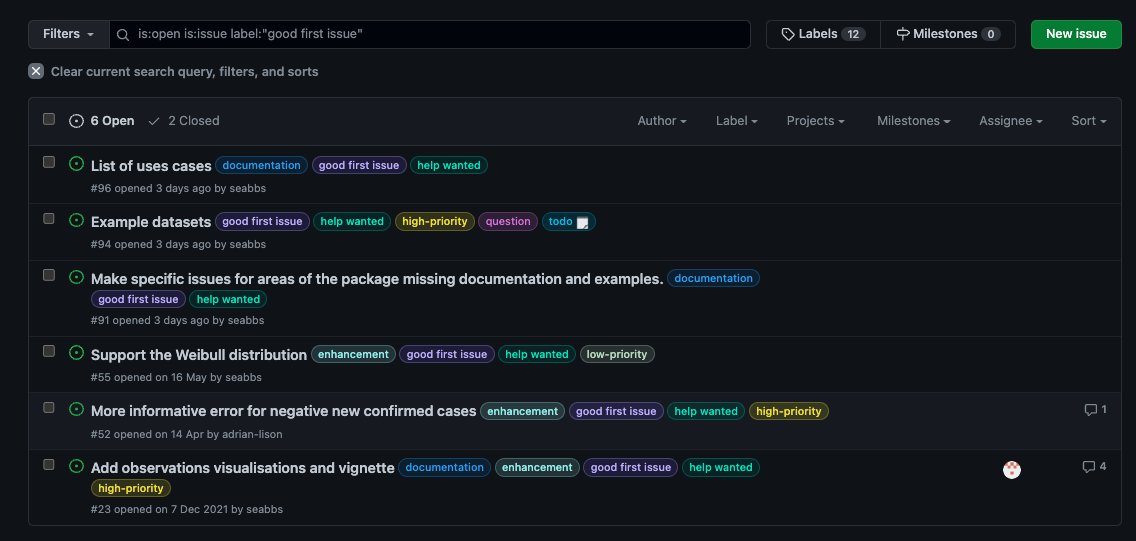
Task: Select checkbox for Example datasets issue
Action: (49, 219)
